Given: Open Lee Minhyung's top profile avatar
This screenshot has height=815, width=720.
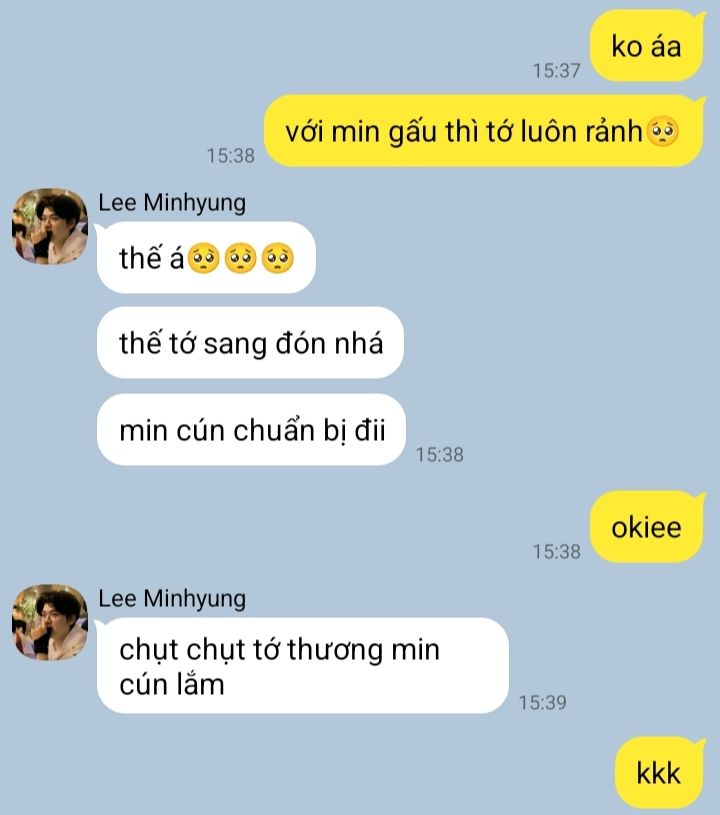Looking at the screenshot, I should 50,226.
